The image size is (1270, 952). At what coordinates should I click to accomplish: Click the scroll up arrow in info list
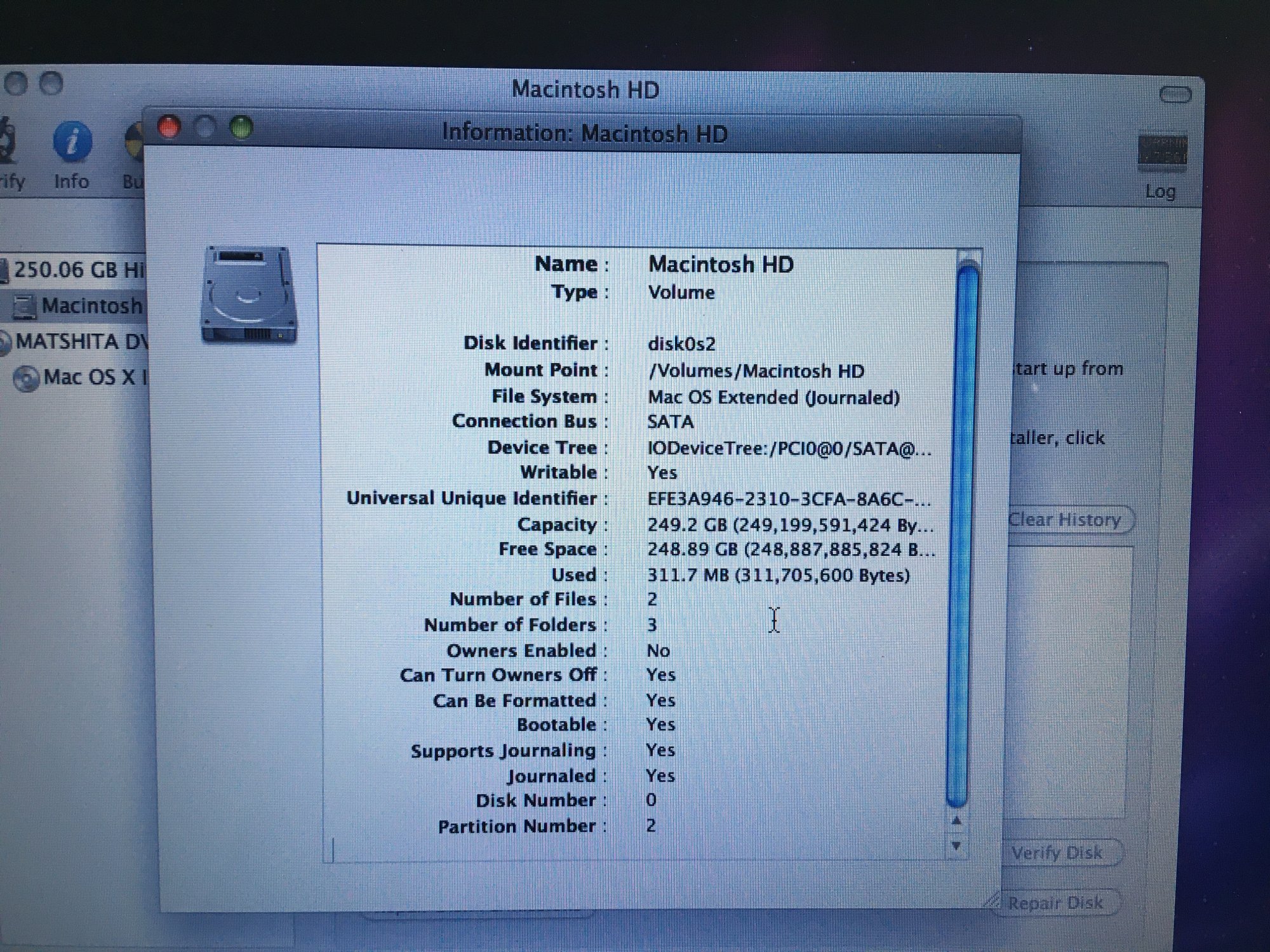956,821
